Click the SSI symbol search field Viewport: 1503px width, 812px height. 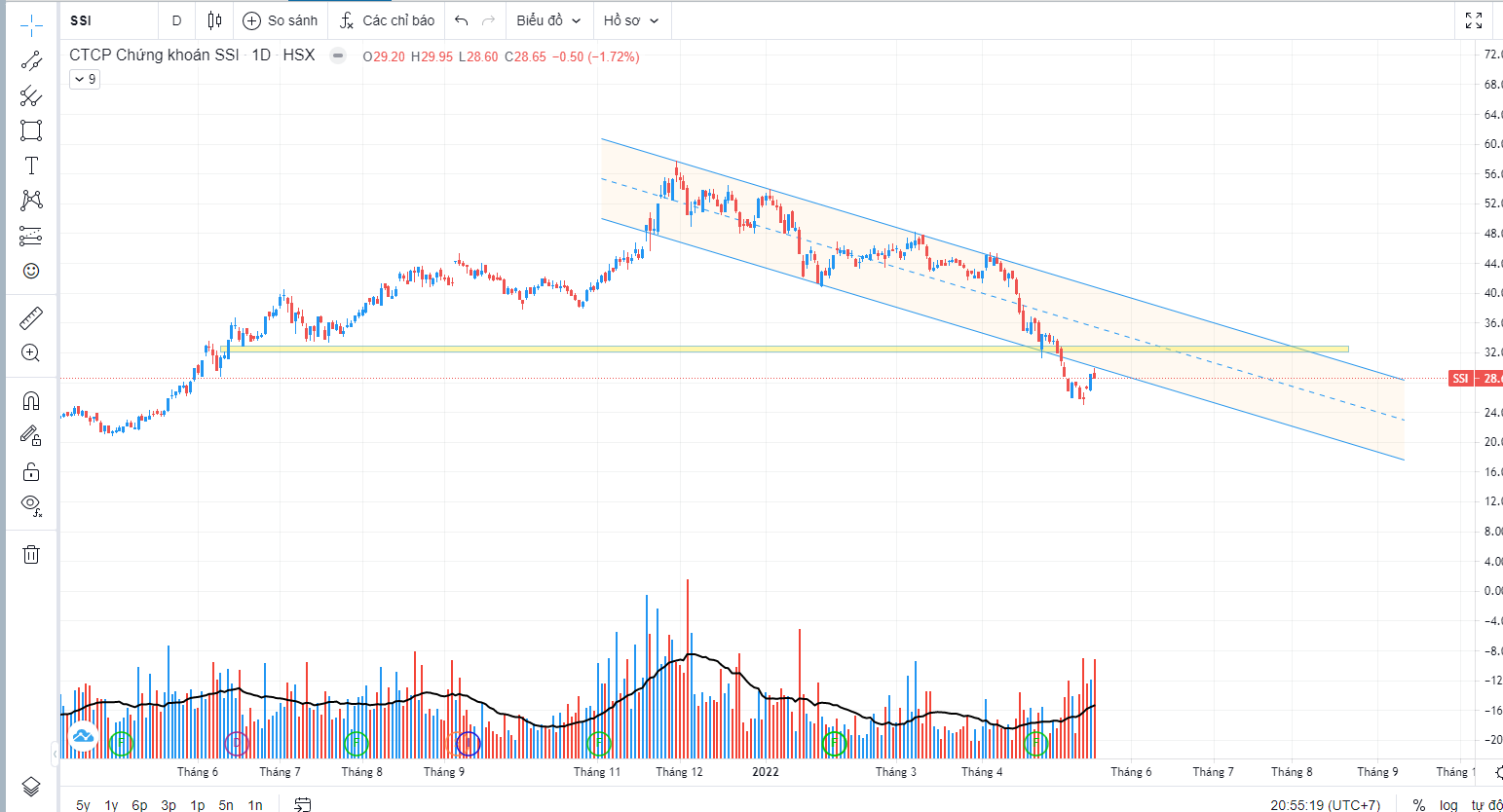[x=110, y=20]
